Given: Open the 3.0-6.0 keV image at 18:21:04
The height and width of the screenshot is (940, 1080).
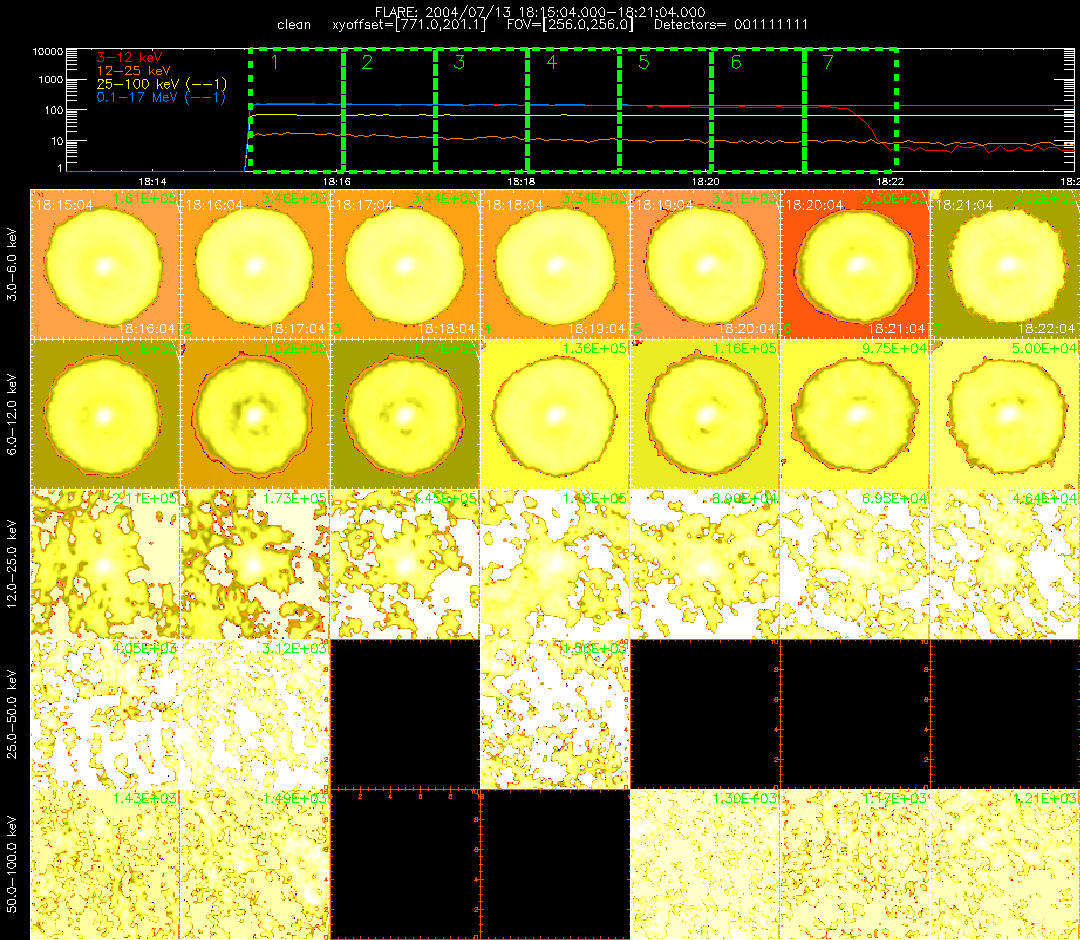Looking at the screenshot, I should pos(1006,264).
